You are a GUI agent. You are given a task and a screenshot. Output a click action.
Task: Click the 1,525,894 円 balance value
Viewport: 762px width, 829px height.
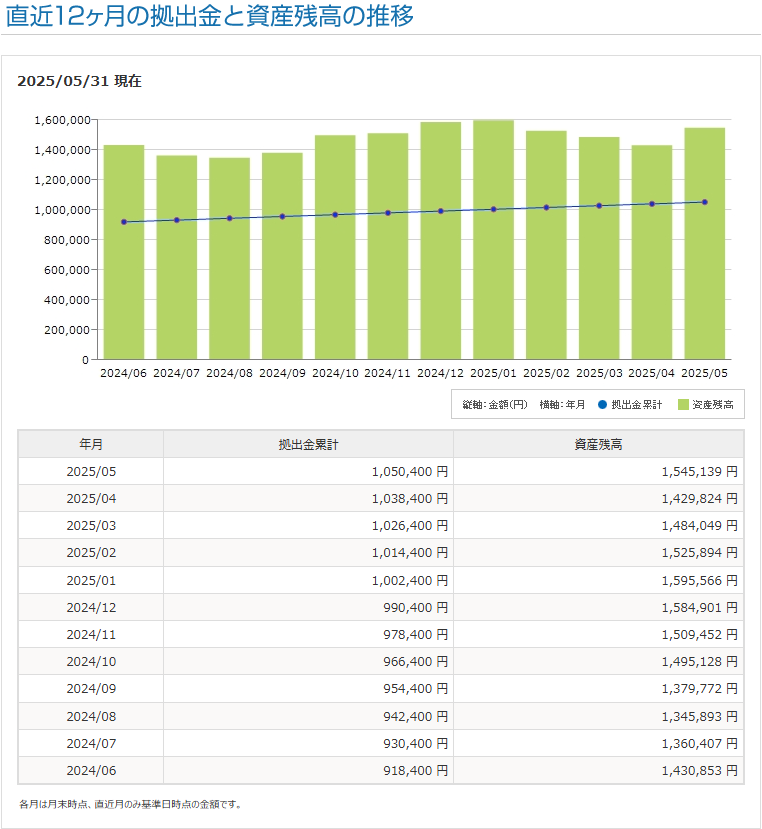[700, 552]
